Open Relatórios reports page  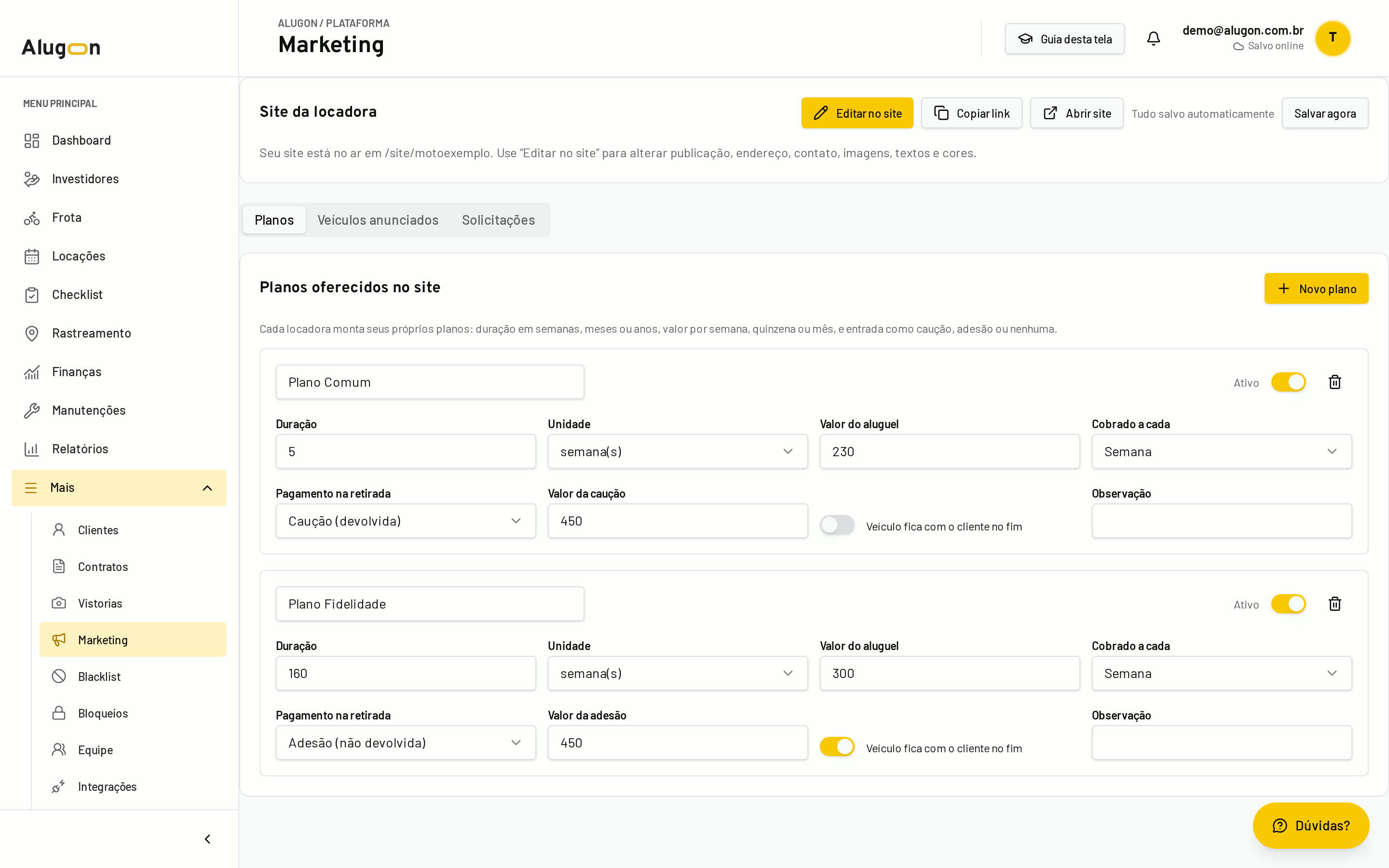click(119, 449)
